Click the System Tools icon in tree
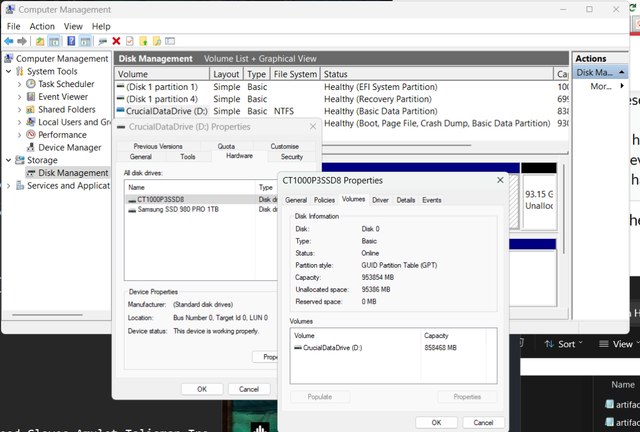Screen dimensions: 640x432 pos(20,71)
